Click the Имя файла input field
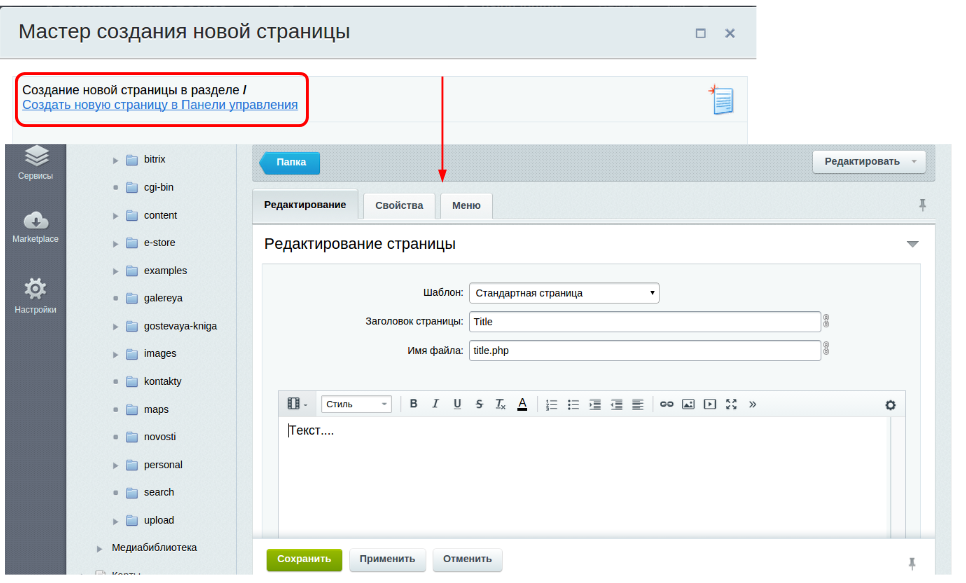Image resolution: width=966 pixels, height=583 pixels. pos(643,350)
